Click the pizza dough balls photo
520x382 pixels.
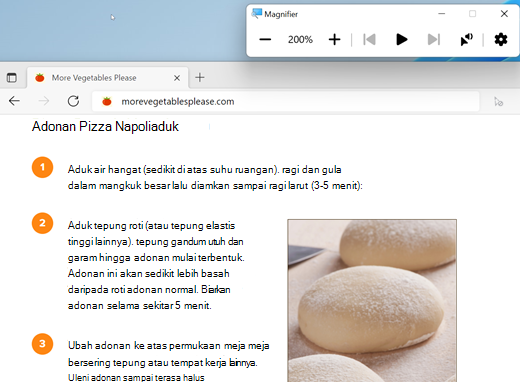coord(372,300)
